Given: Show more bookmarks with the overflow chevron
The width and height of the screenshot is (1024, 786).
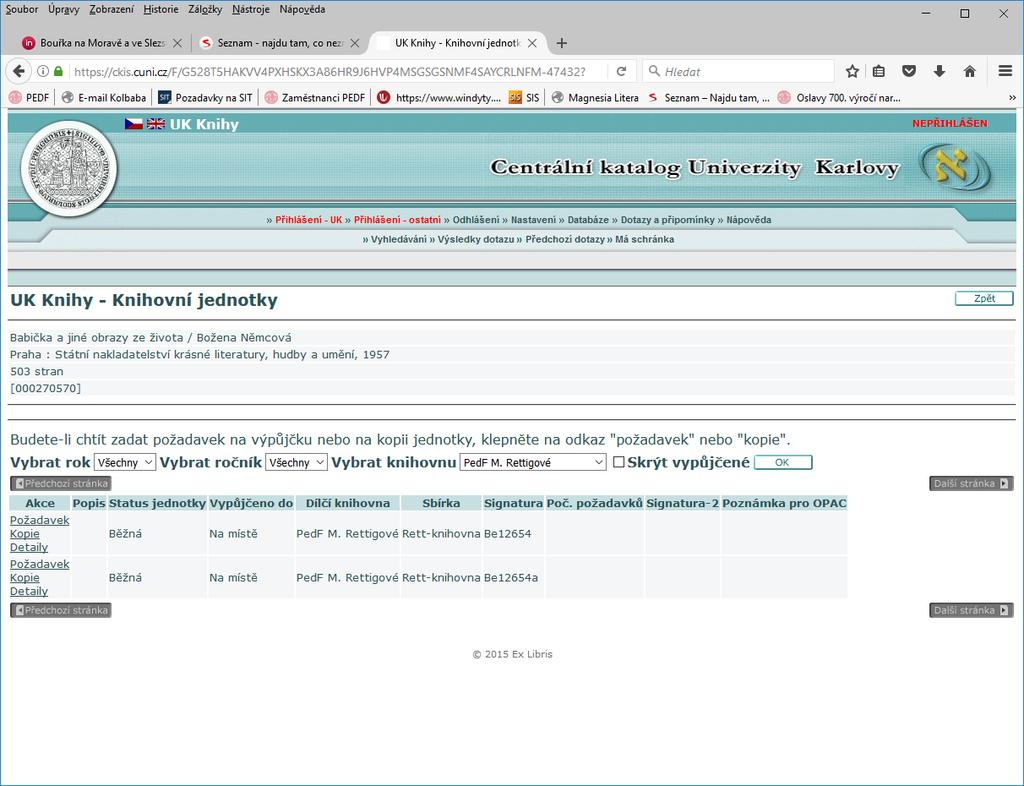Looking at the screenshot, I should click(x=1012, y=97).
